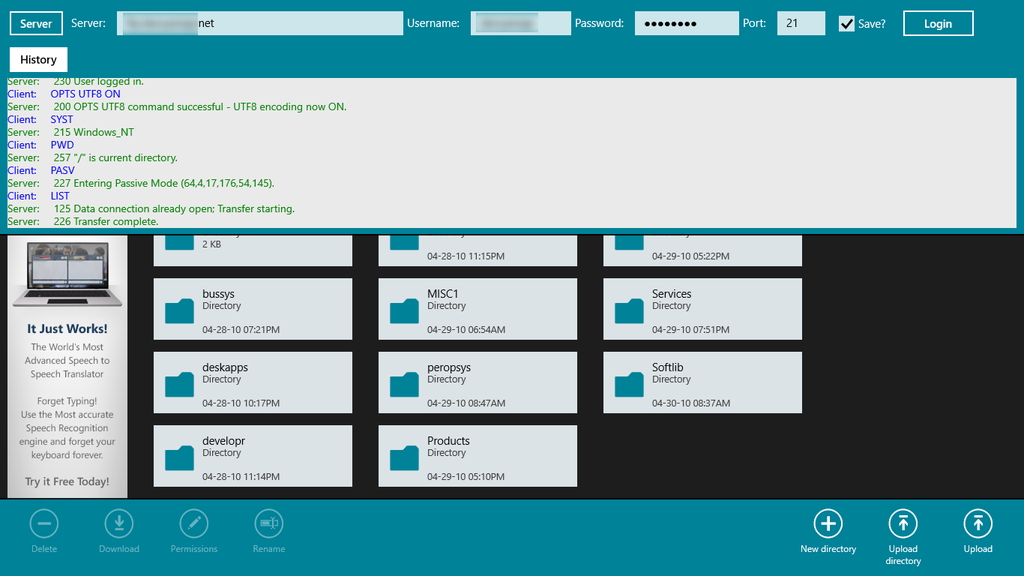Click the date '04-29-10 06:54AM'
This screenshot has width=1024, height=576.
466,330
